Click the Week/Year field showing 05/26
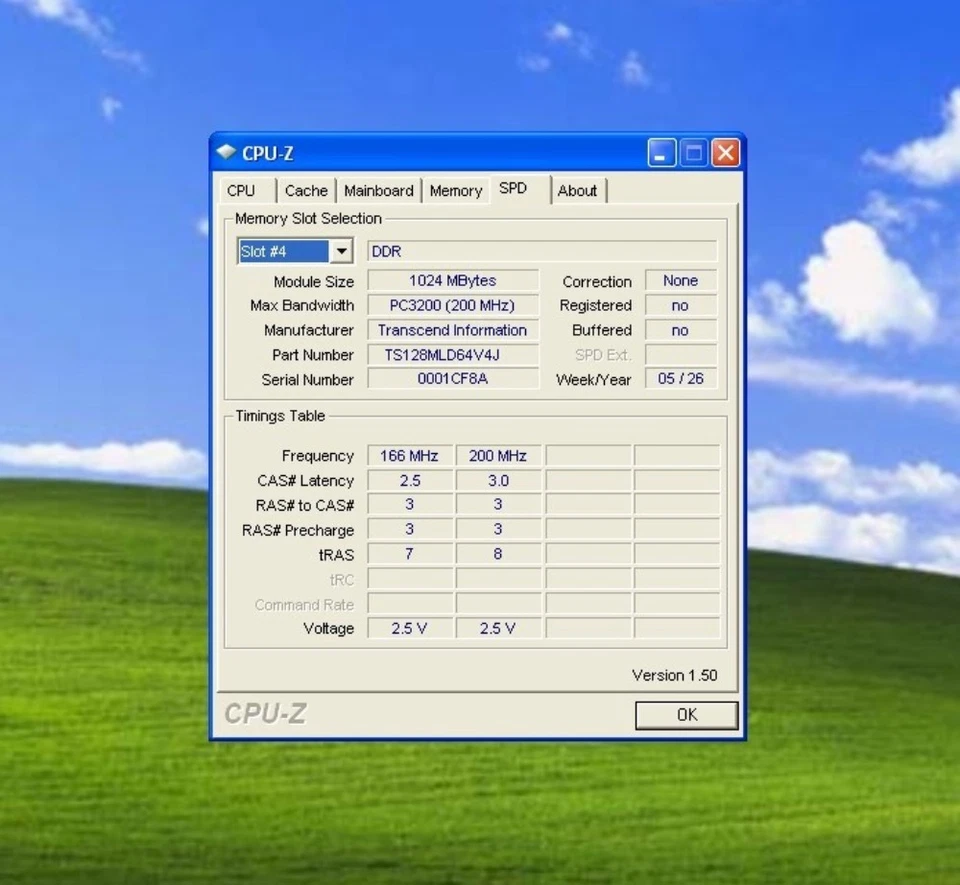Screen dimensions: 960x885 click(x=680, y=379)
